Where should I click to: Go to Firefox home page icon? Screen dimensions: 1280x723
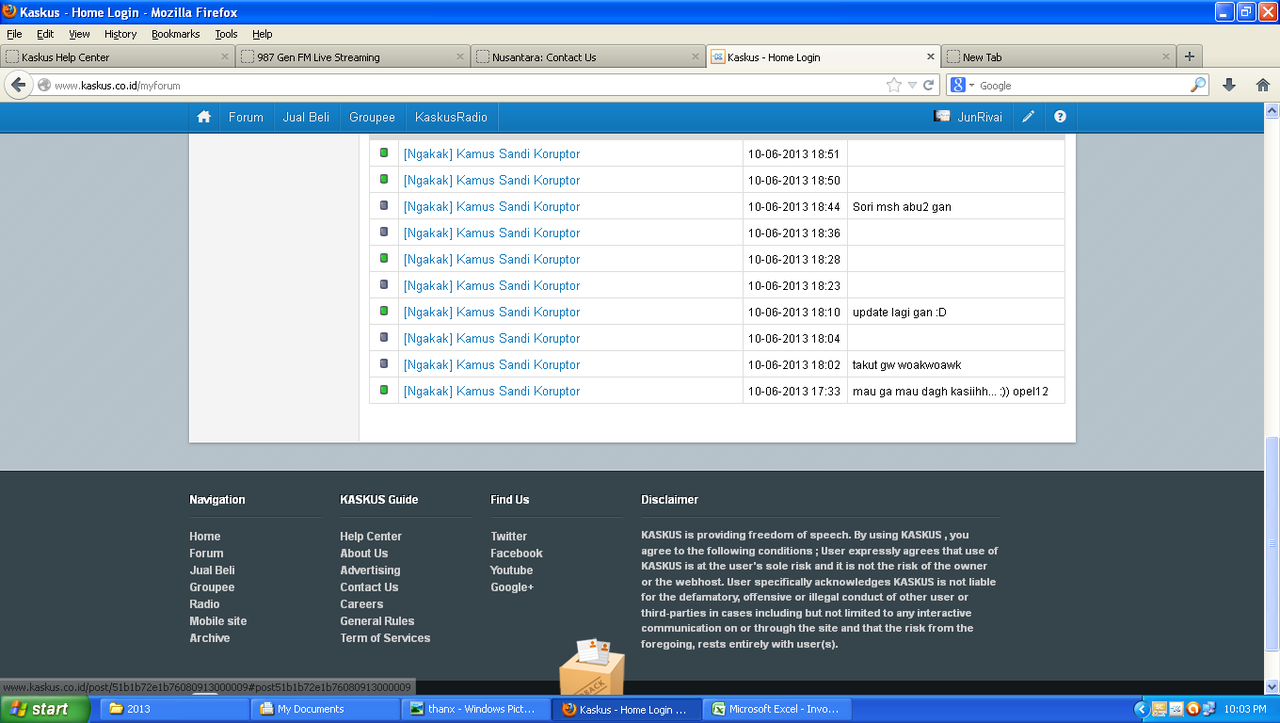pos(1263,85)
